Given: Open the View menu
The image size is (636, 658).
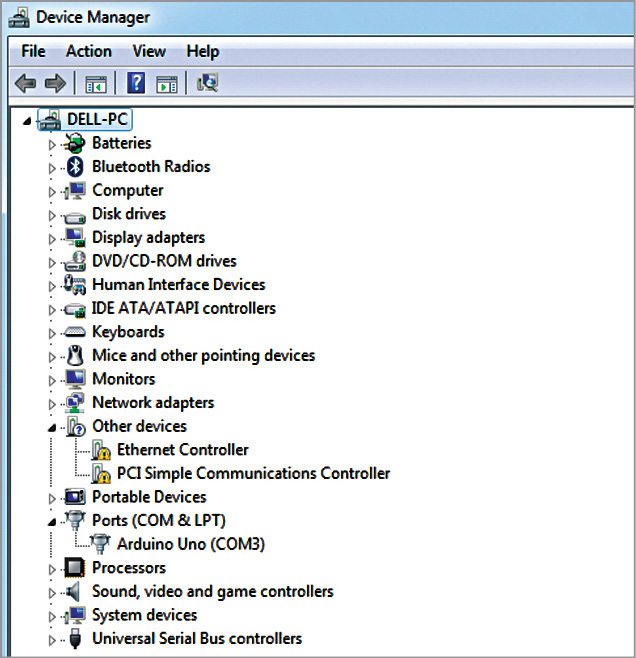Looking at the screenshot, I should [x=149, y=51].
